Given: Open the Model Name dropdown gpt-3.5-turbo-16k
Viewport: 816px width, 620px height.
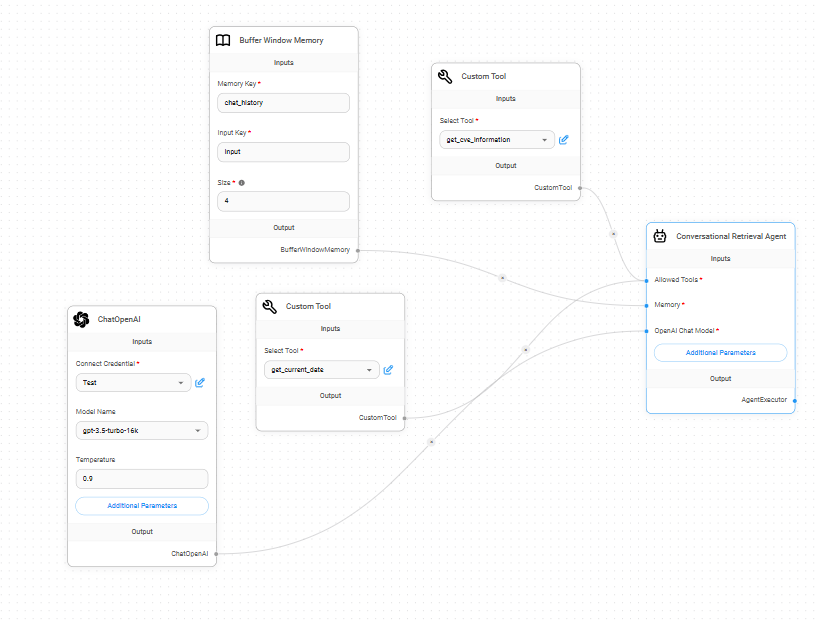Looking at the screenshot, I should click(x=141, y=431).
